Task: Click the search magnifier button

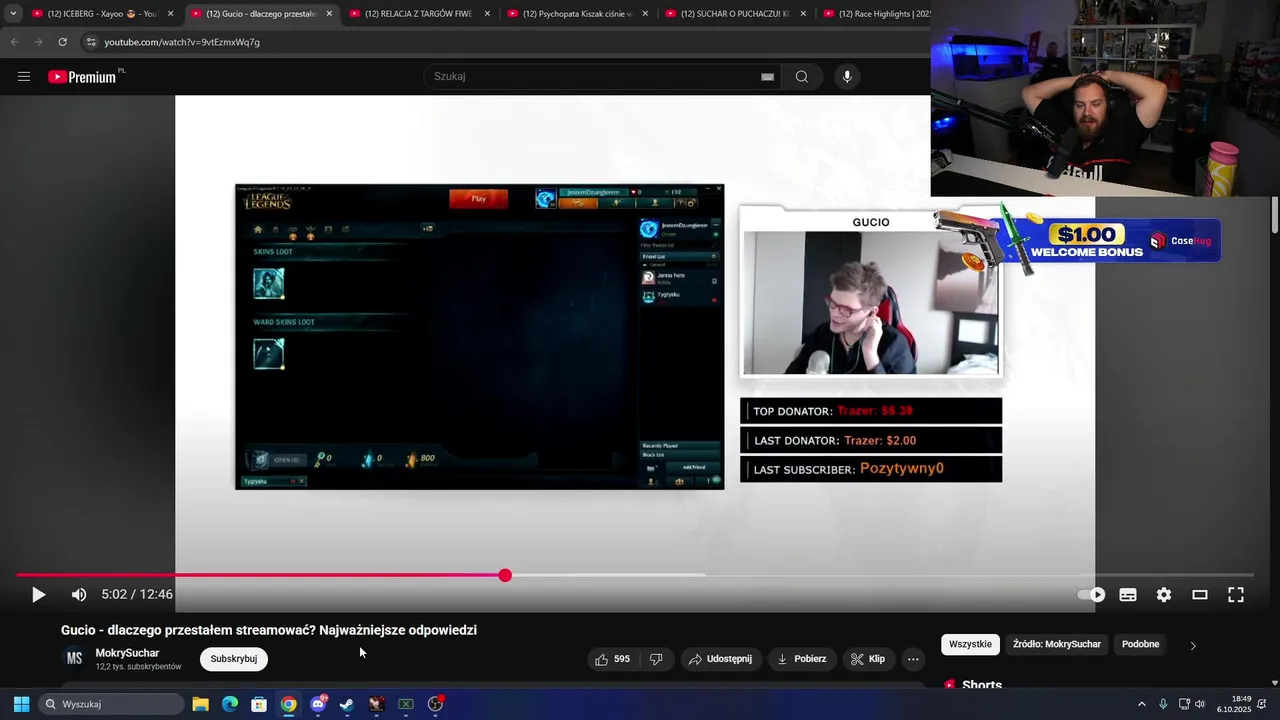Action: point(802,77)
